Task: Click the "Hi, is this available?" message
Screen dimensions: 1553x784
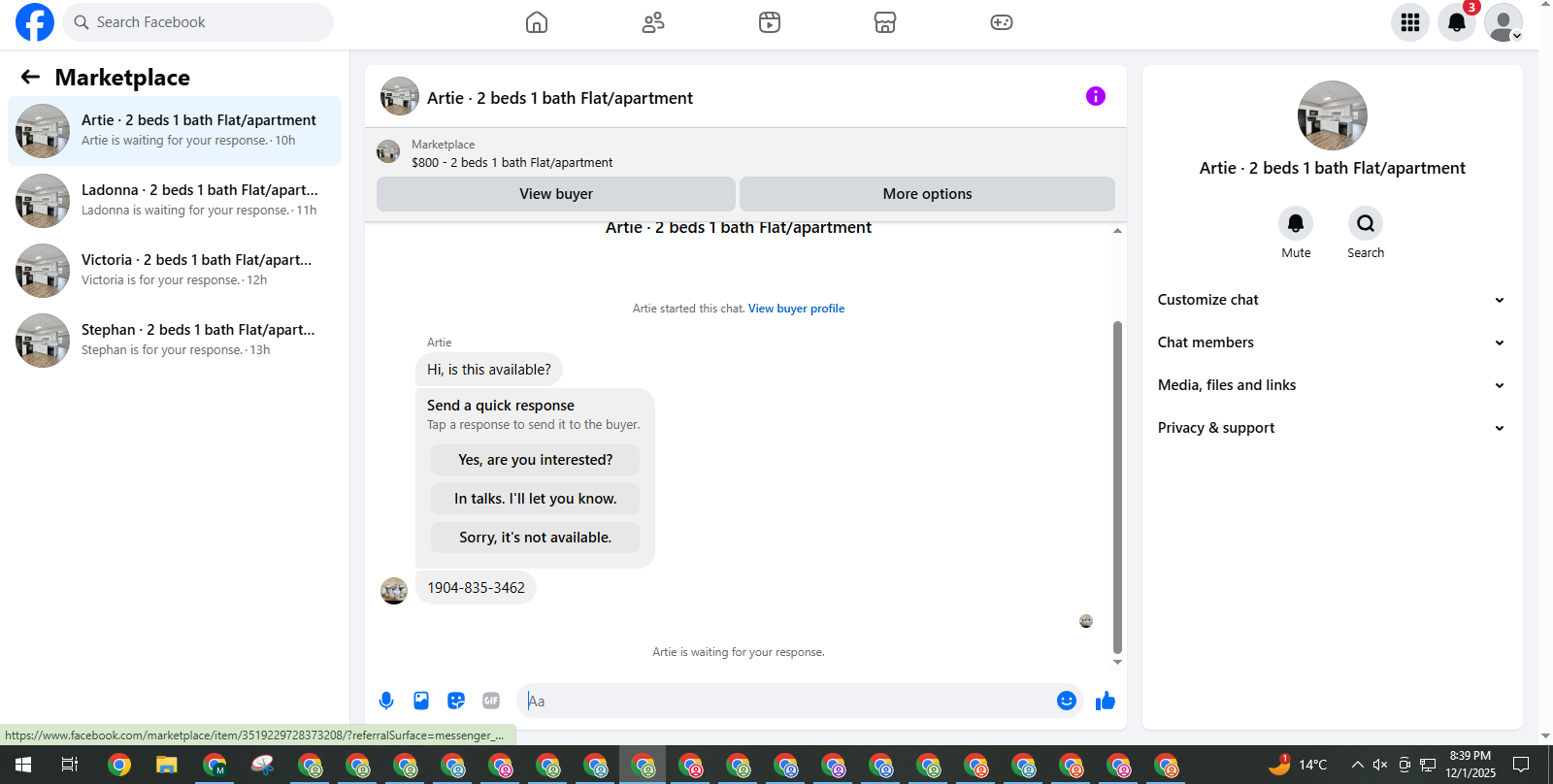Action: tap(489, 370)
